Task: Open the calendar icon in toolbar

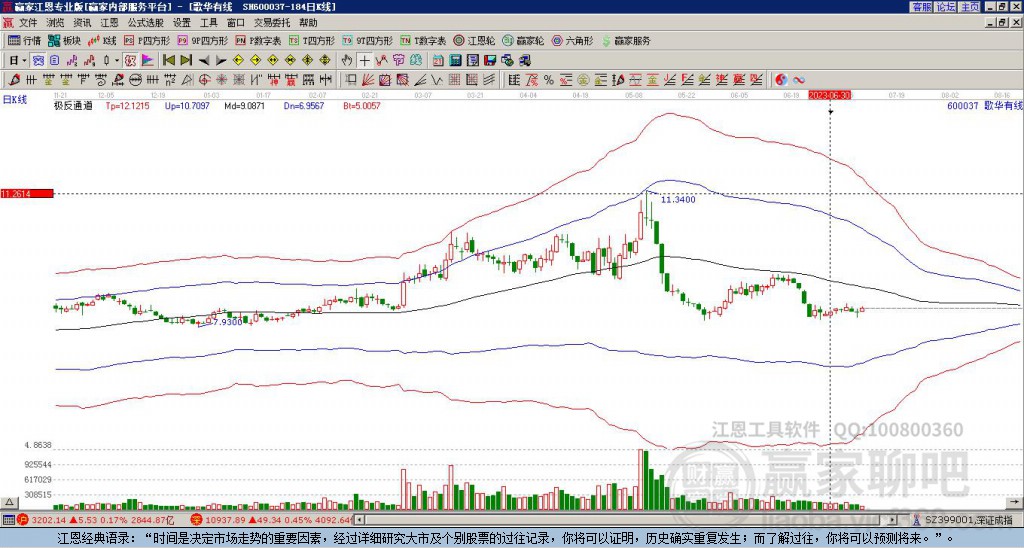Action: coord(438,60)
